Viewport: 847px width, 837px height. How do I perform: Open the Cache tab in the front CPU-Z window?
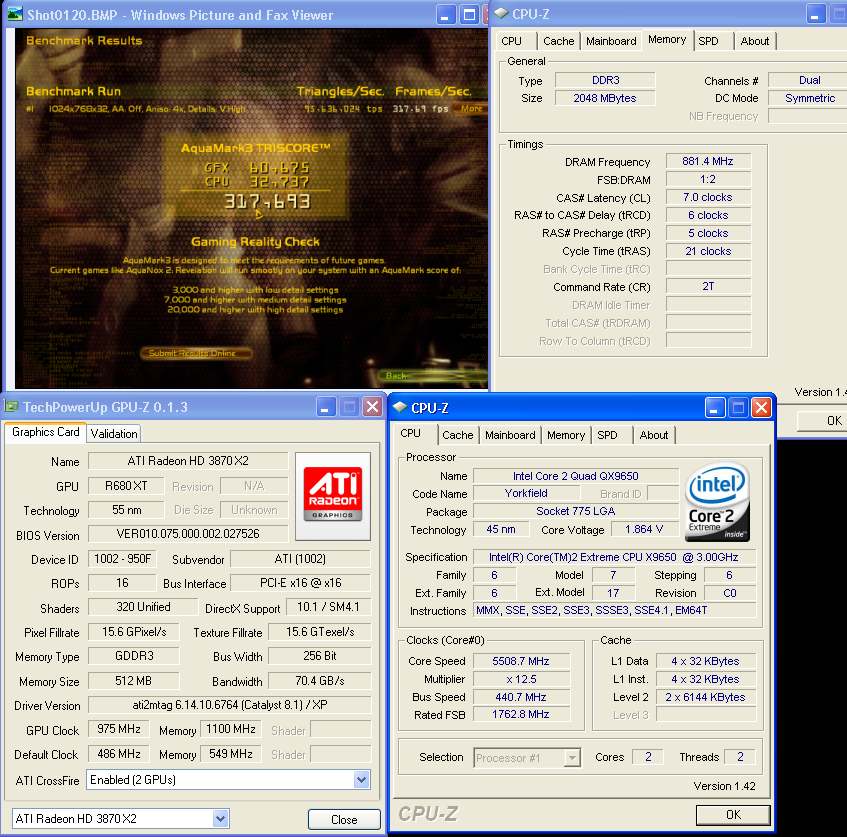click(458, 435)
